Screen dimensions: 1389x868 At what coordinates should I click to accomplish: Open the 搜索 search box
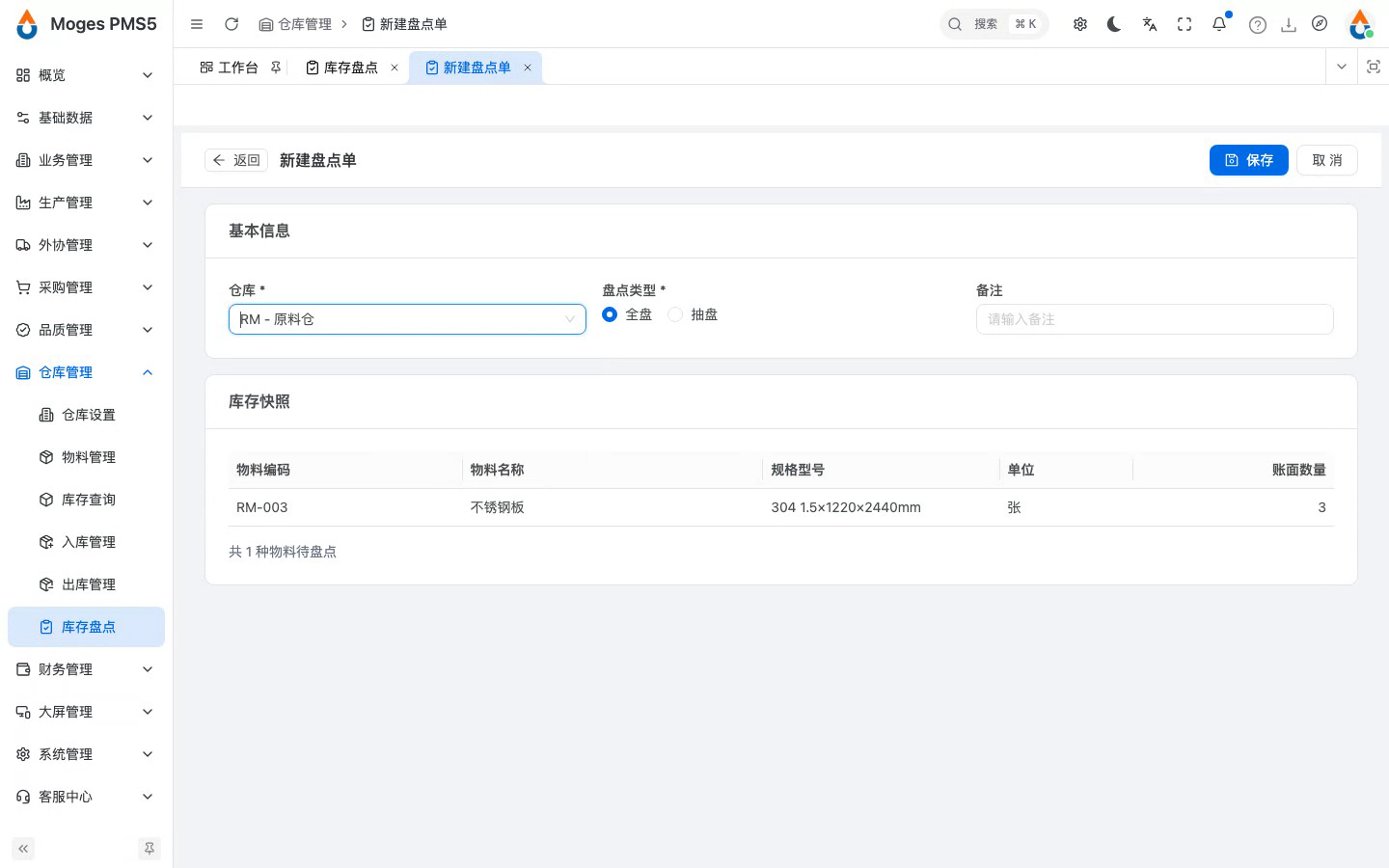(x=994, y=24)
